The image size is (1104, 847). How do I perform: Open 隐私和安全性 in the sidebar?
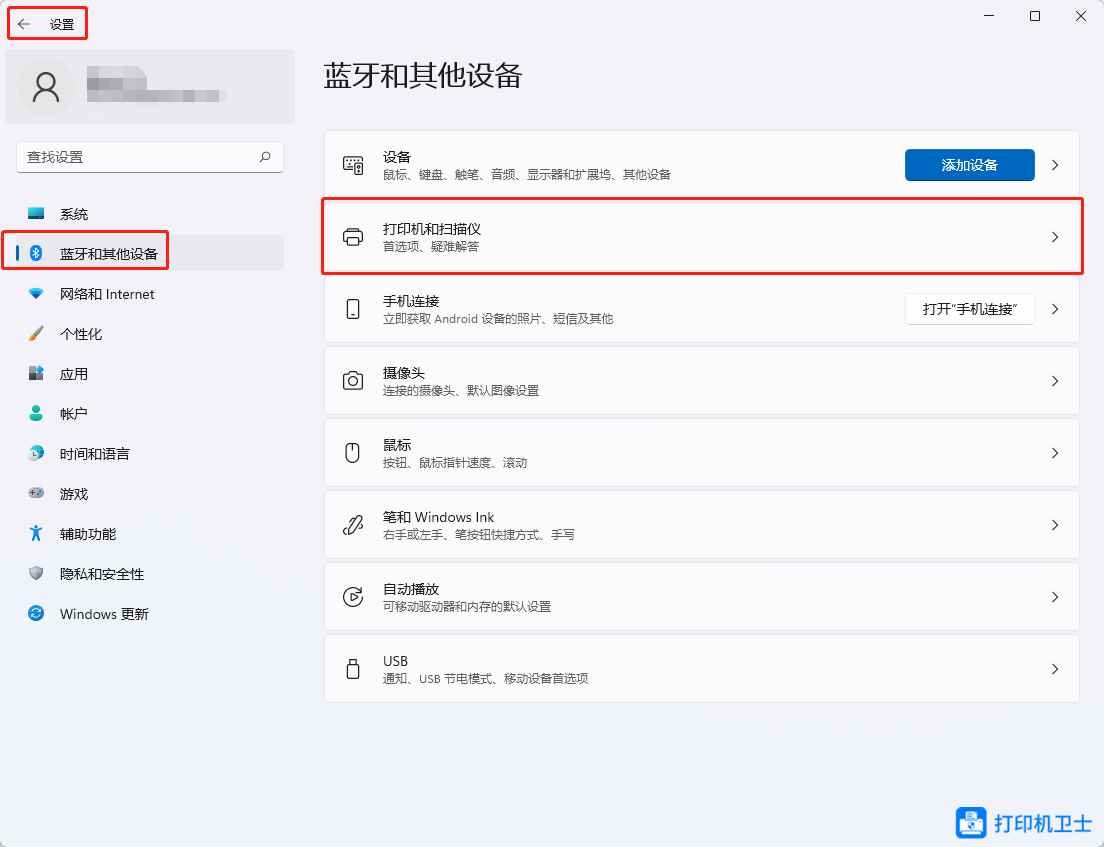tap(150, 574)
